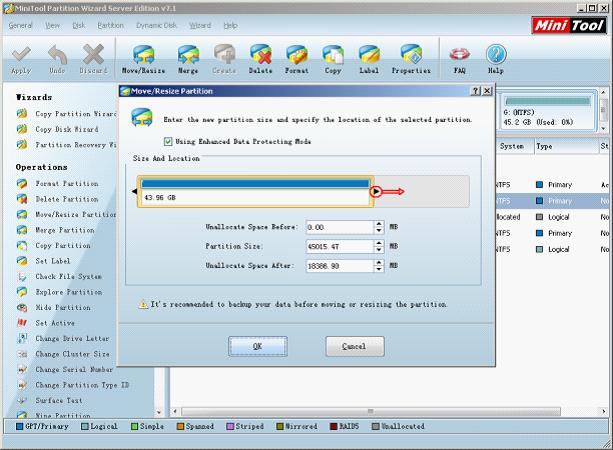Open the Wizard menu
The width and height of the screenshot is (613, 450).
[x=200, y=25]
